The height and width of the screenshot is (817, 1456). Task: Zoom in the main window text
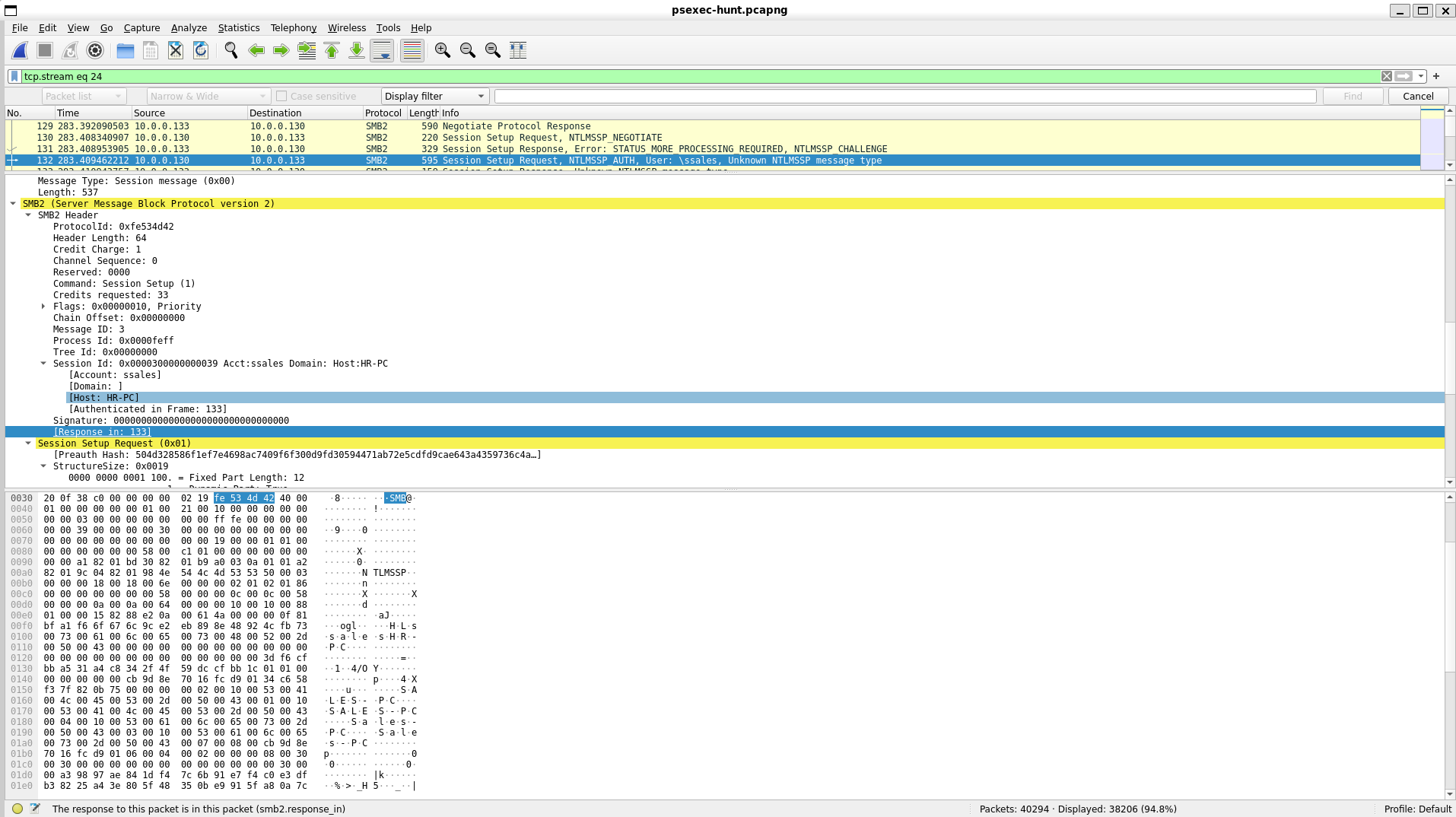[443, 50]
